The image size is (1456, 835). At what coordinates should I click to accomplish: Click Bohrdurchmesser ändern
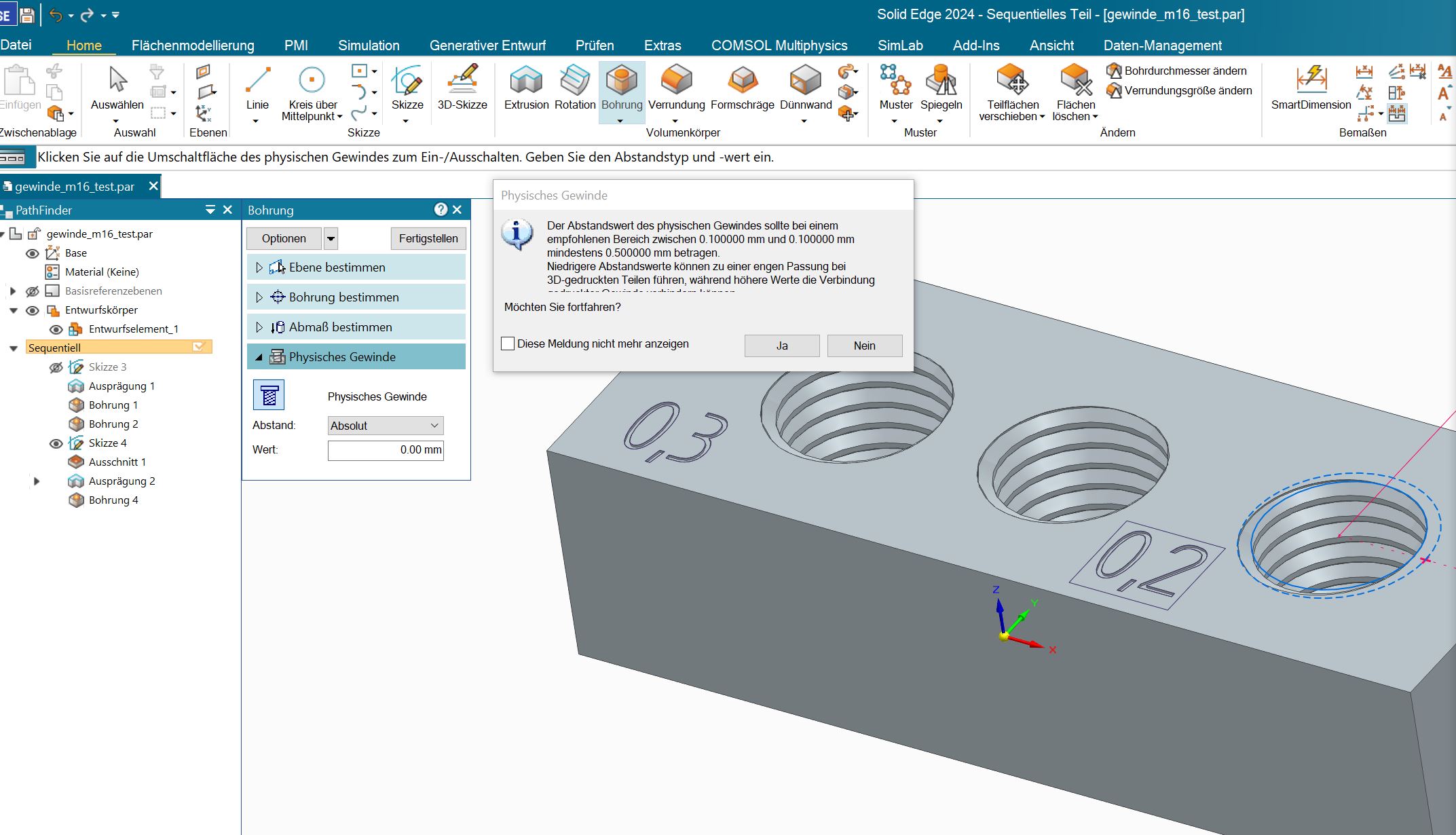coord(1177,71)
